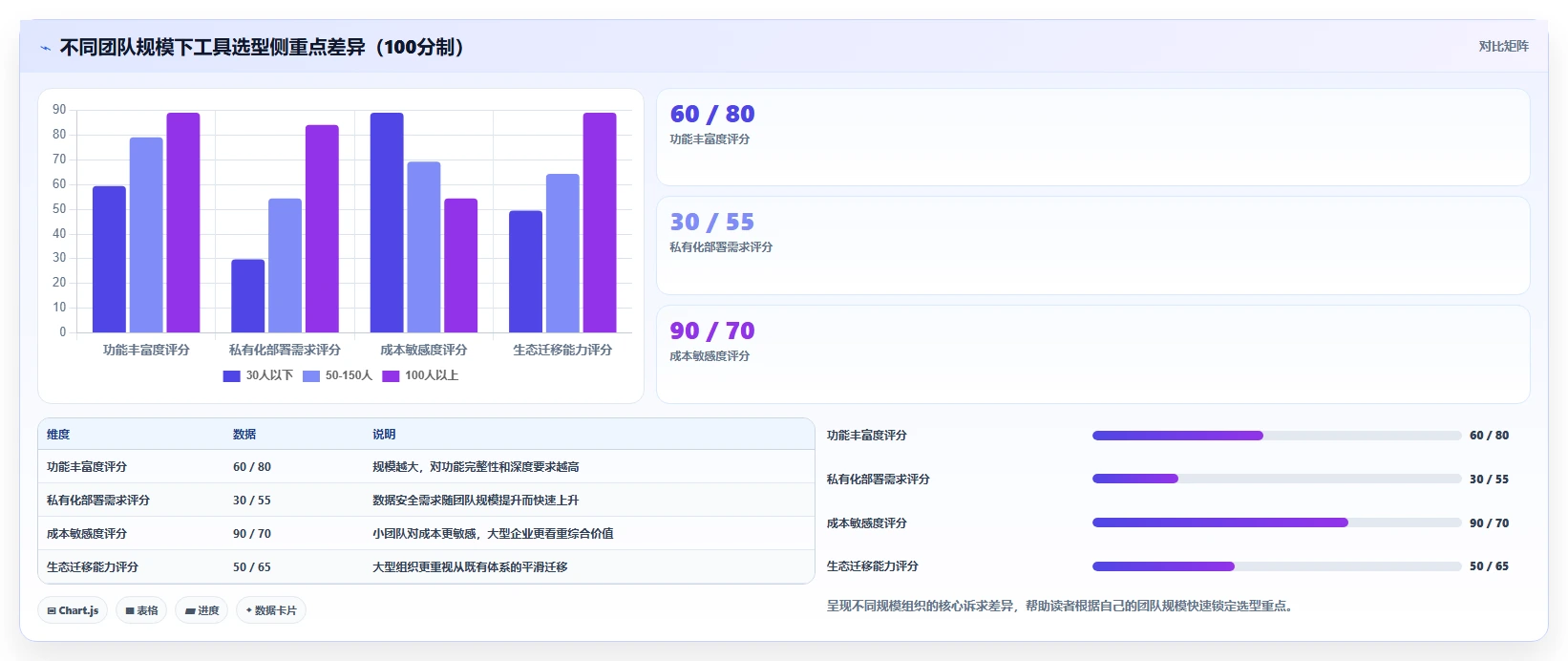Click the Chart.js tag chip
The image size is (1568, 661).
[73, 610]
